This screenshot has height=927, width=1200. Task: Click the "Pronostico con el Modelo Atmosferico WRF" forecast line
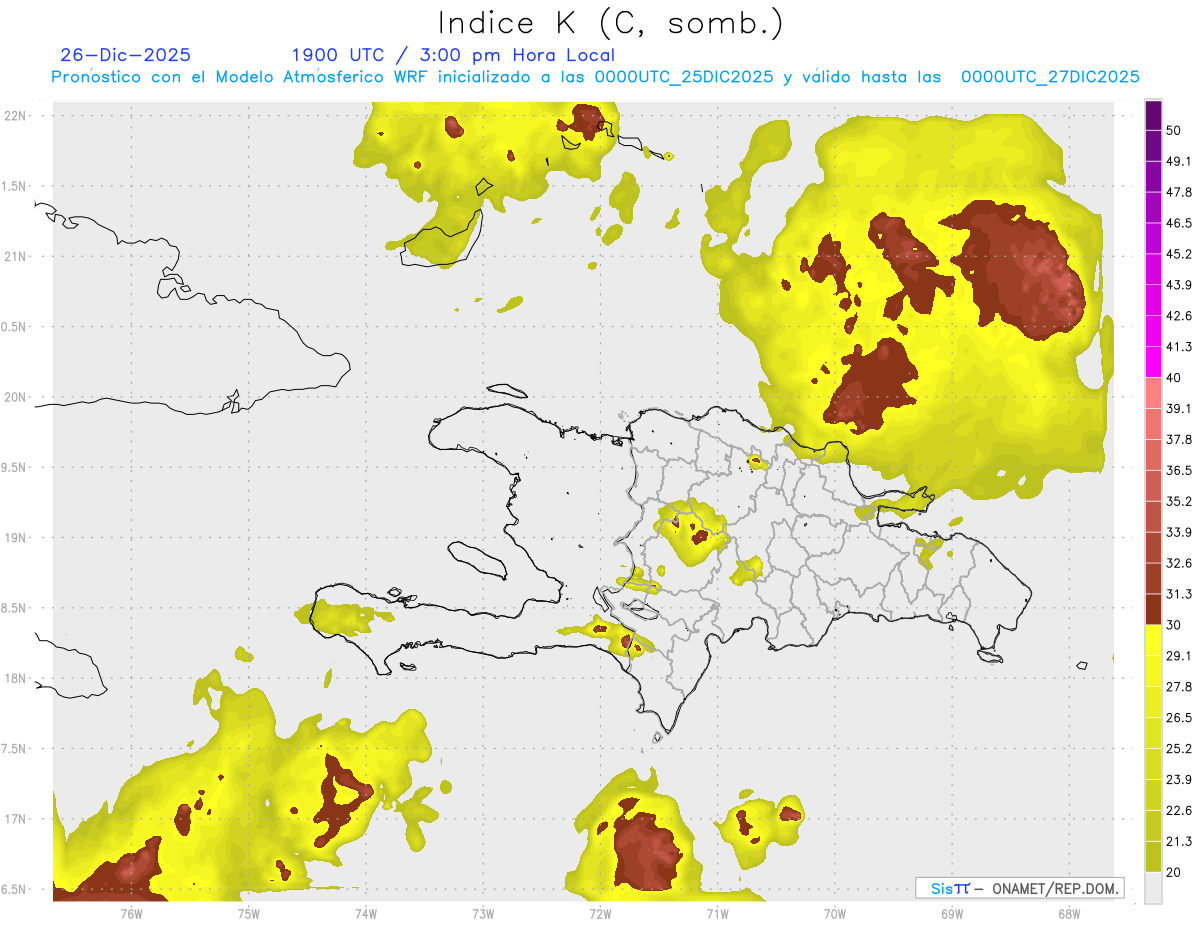pos(595,77)
